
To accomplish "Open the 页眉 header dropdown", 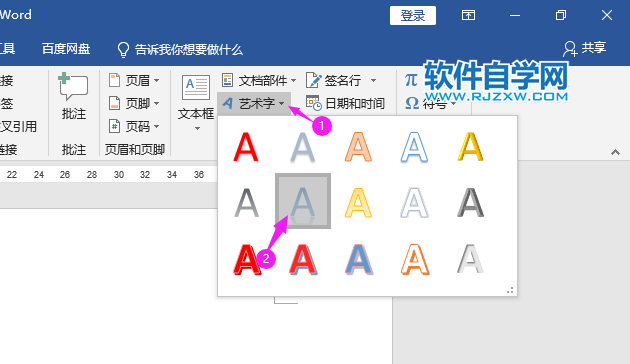I will coord(134,80).
